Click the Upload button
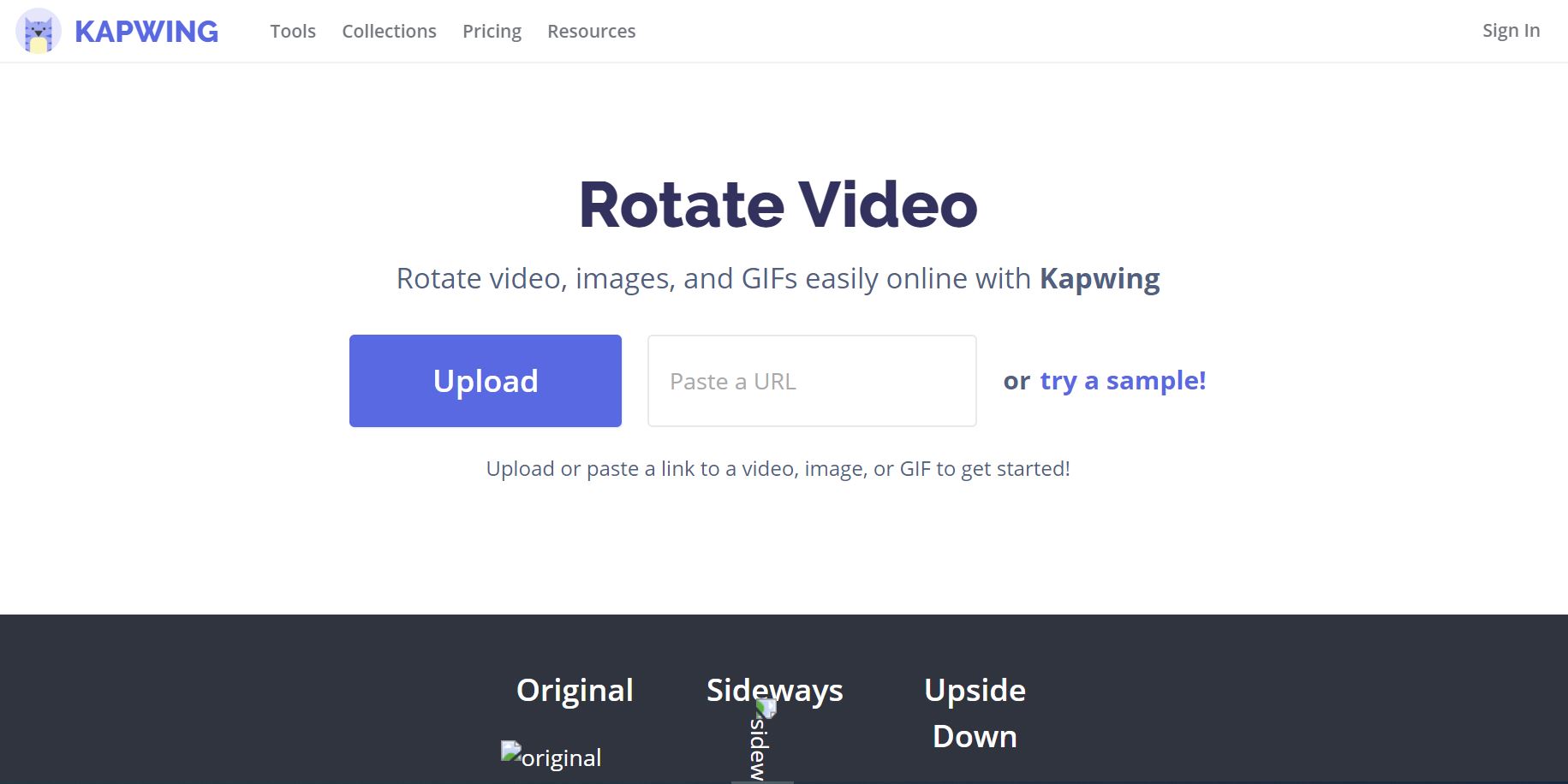The height and width of the screenshot is (784, 1568). click(x=486, y=381)
